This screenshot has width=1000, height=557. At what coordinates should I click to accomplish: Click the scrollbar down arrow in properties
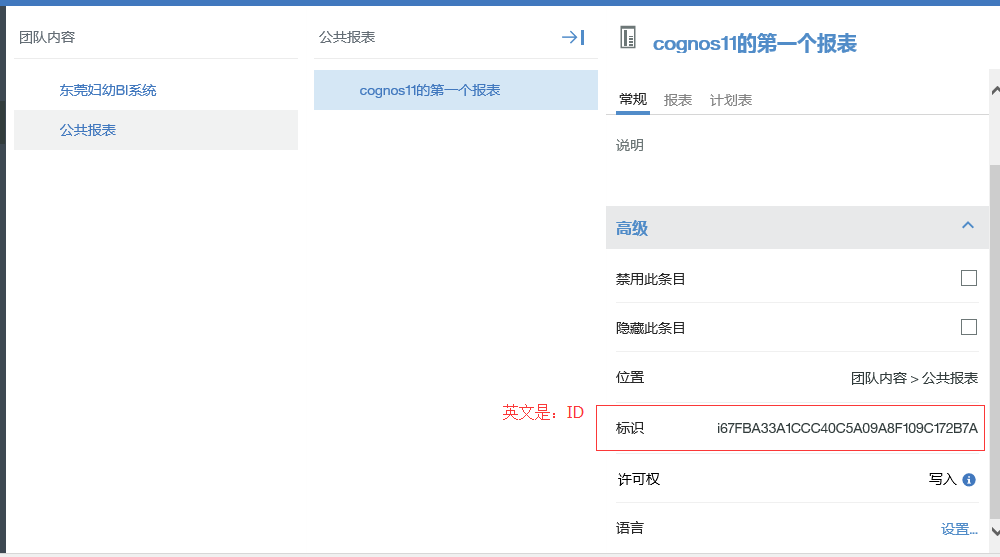point(995,531)
